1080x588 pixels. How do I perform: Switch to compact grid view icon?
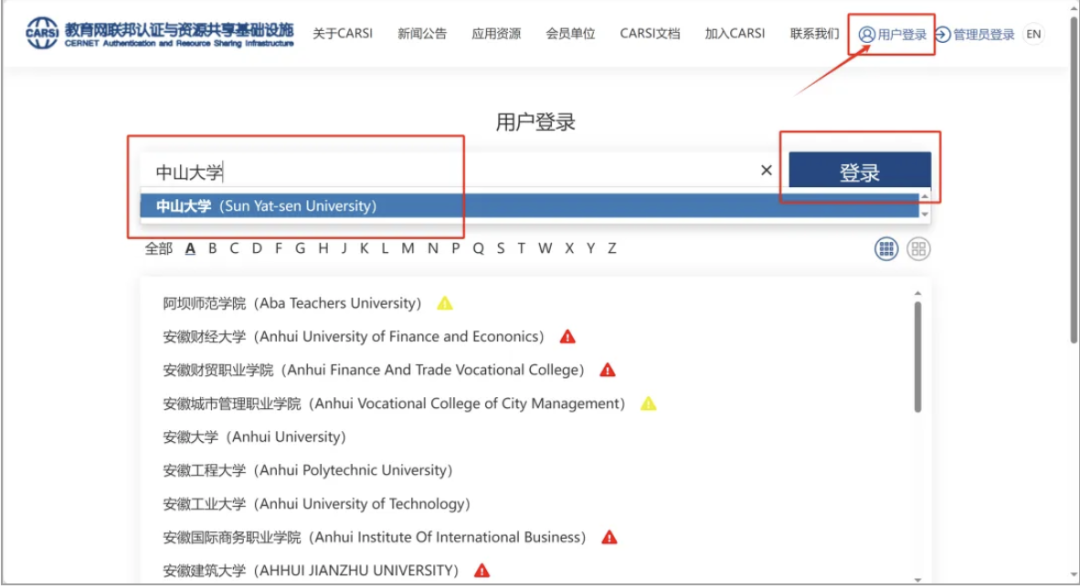886,249
